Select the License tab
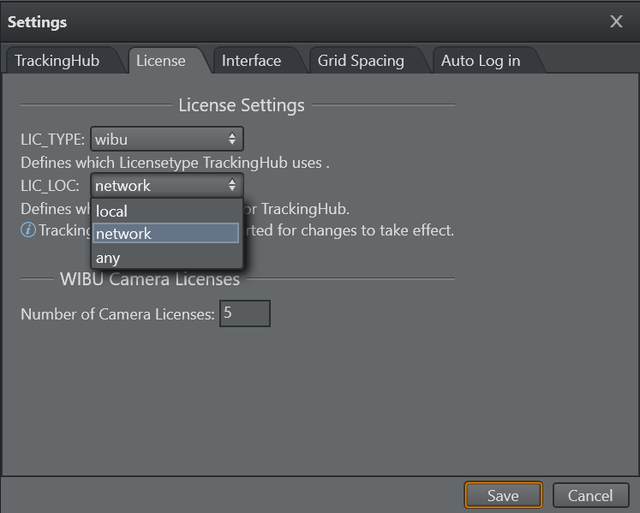640x513 pixels. point(161,61)
